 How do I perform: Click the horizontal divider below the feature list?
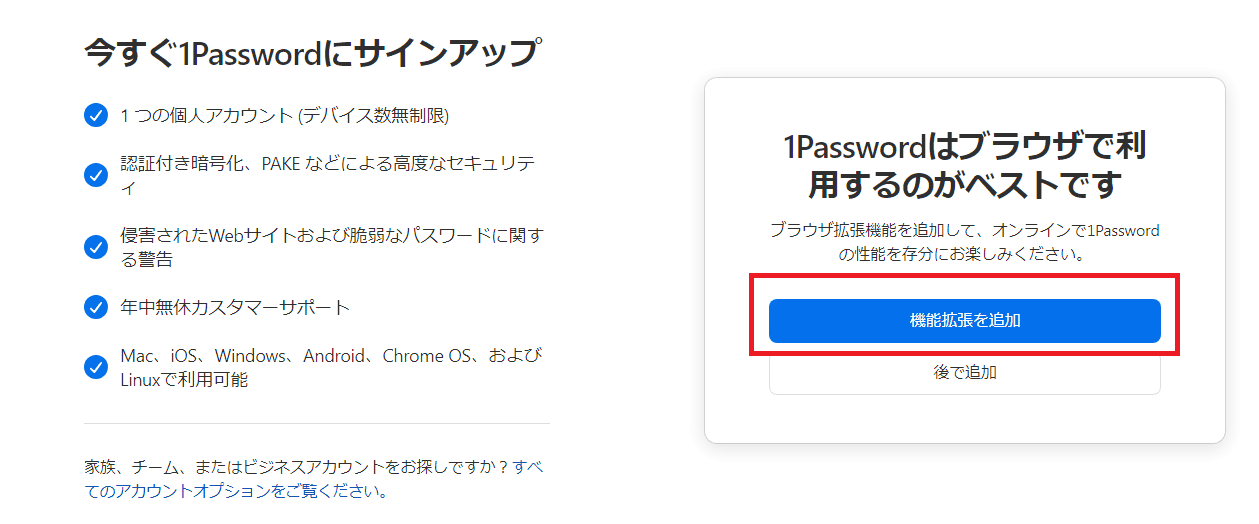pos(317,423)
